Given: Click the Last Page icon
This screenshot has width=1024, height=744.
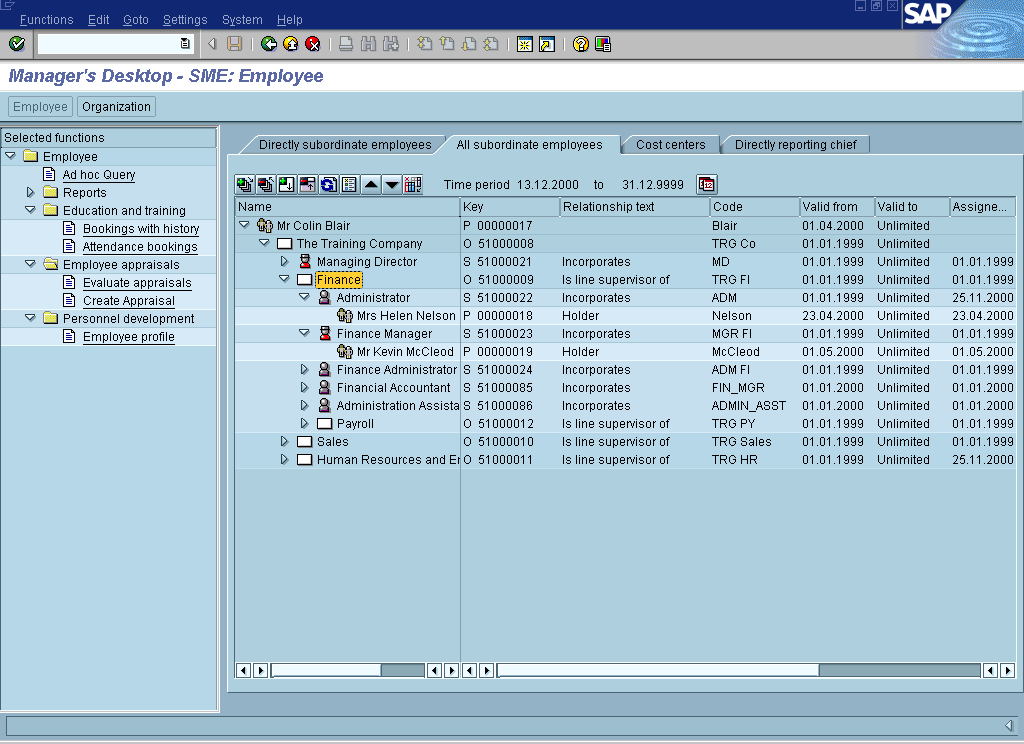Looking at the screenshot, I should pyautogui.click(x=491, y=44).
